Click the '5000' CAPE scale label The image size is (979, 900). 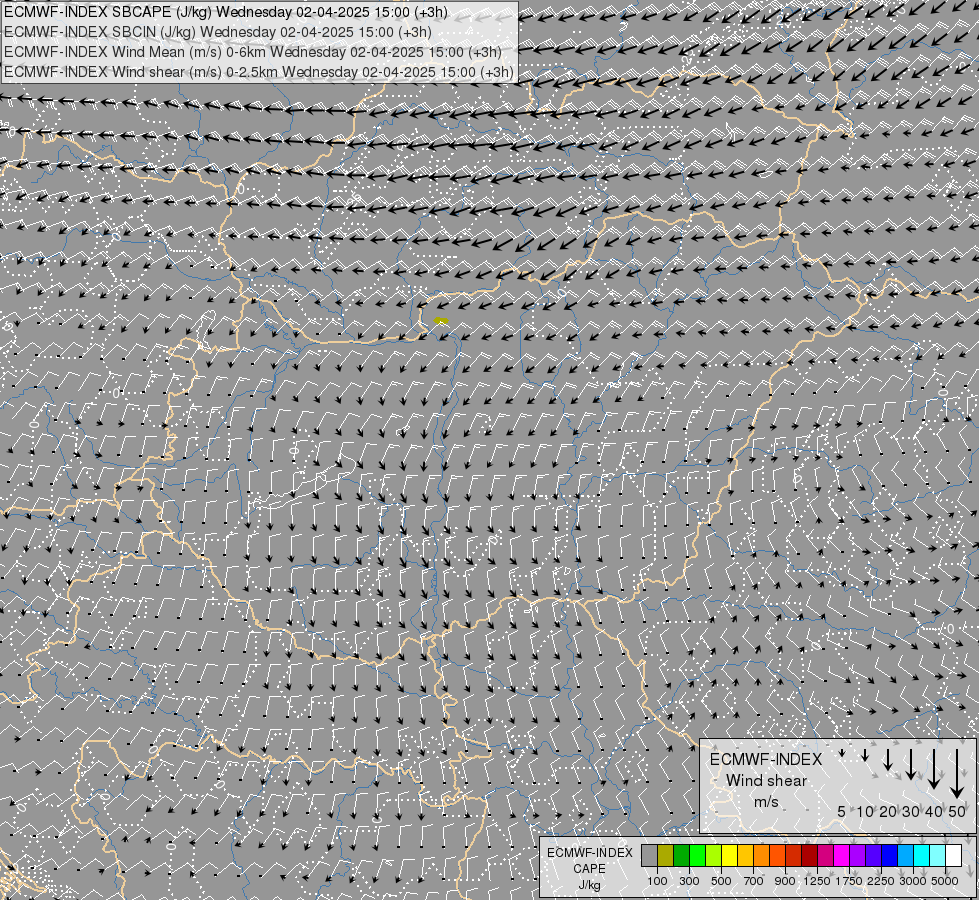945,881
